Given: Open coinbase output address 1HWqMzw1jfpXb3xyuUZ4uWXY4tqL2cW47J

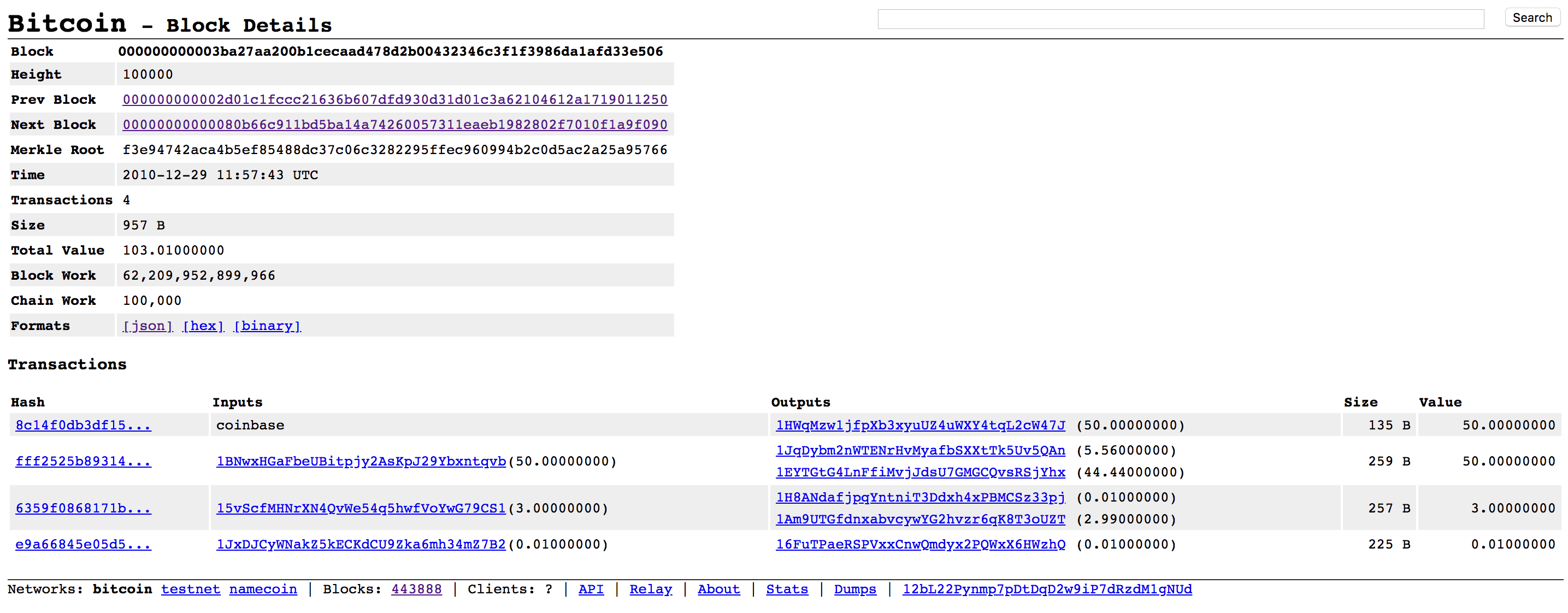Looking at the screenshot, I should point(919,425).
